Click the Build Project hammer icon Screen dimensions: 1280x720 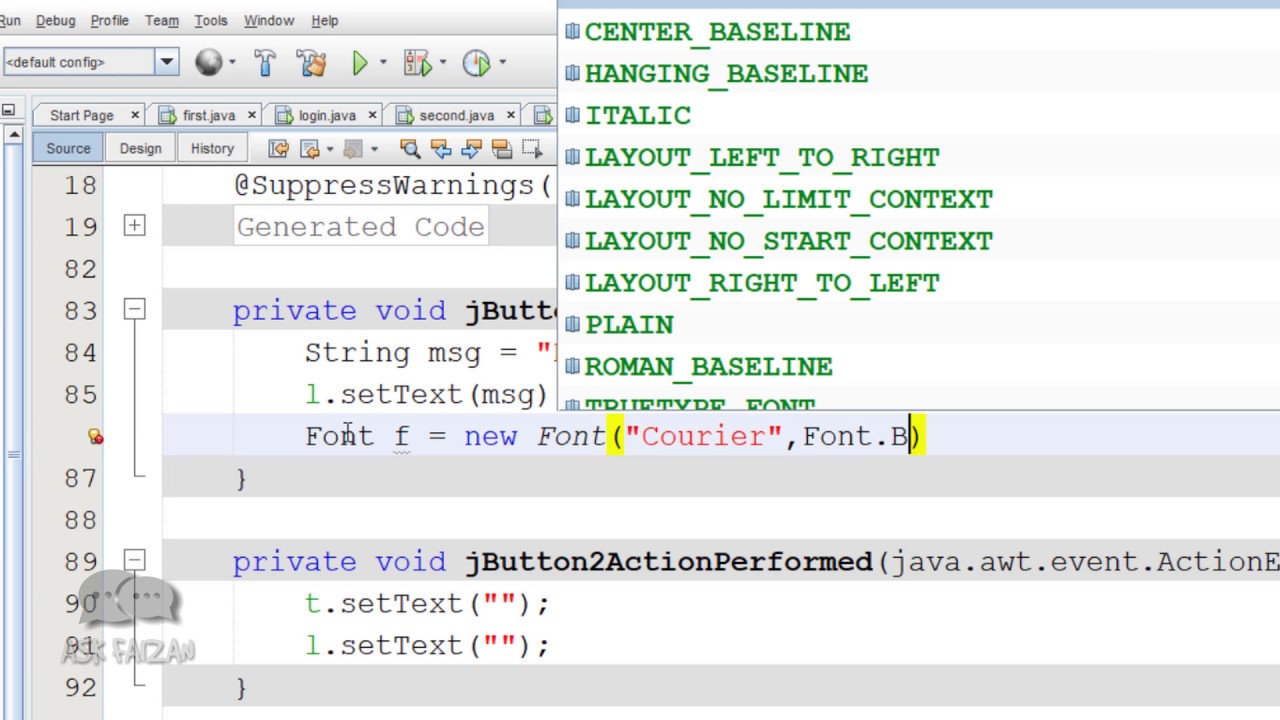(265, 63)
